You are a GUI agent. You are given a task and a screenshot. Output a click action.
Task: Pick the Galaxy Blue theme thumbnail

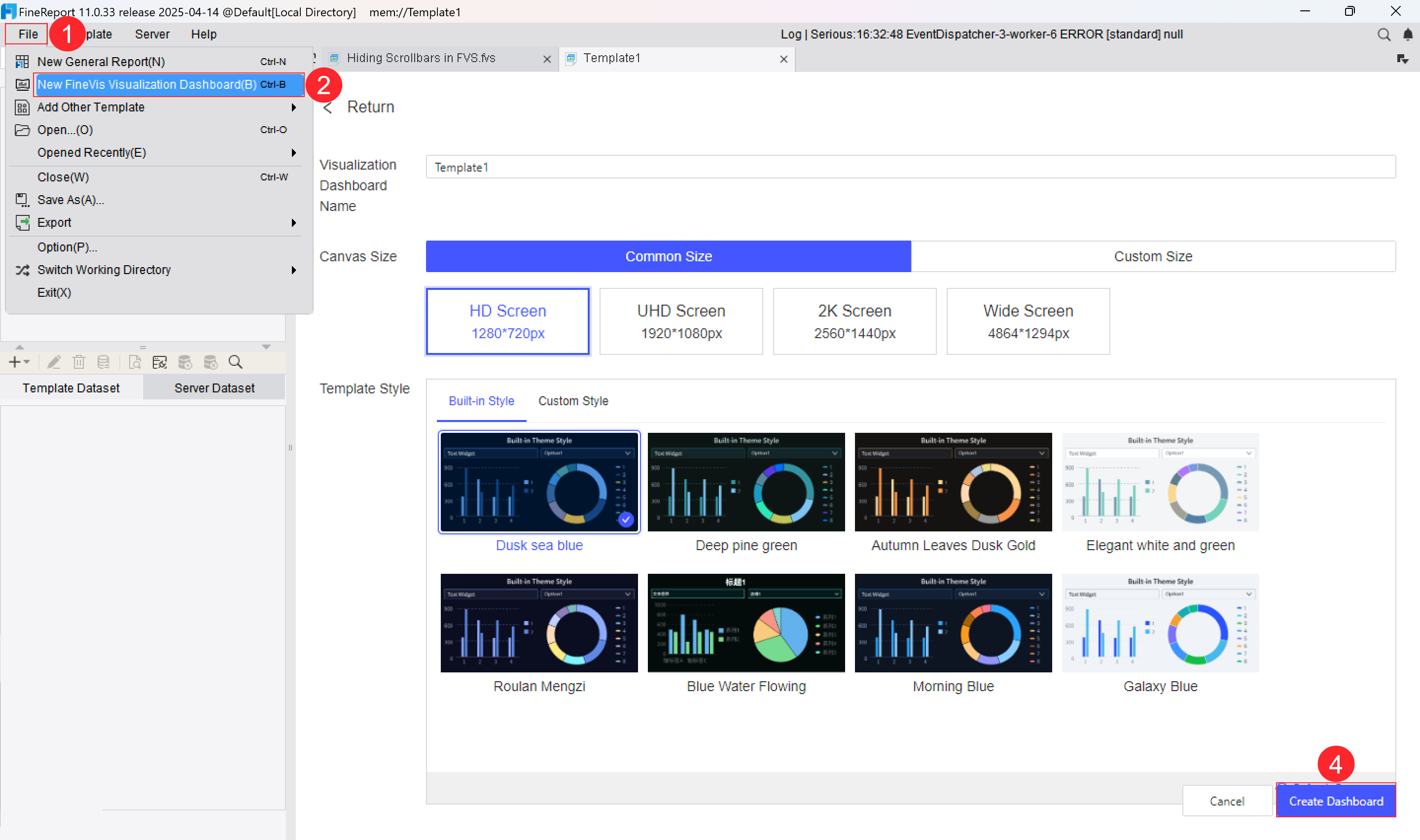pyautogui.click(x=1160, y=623)
